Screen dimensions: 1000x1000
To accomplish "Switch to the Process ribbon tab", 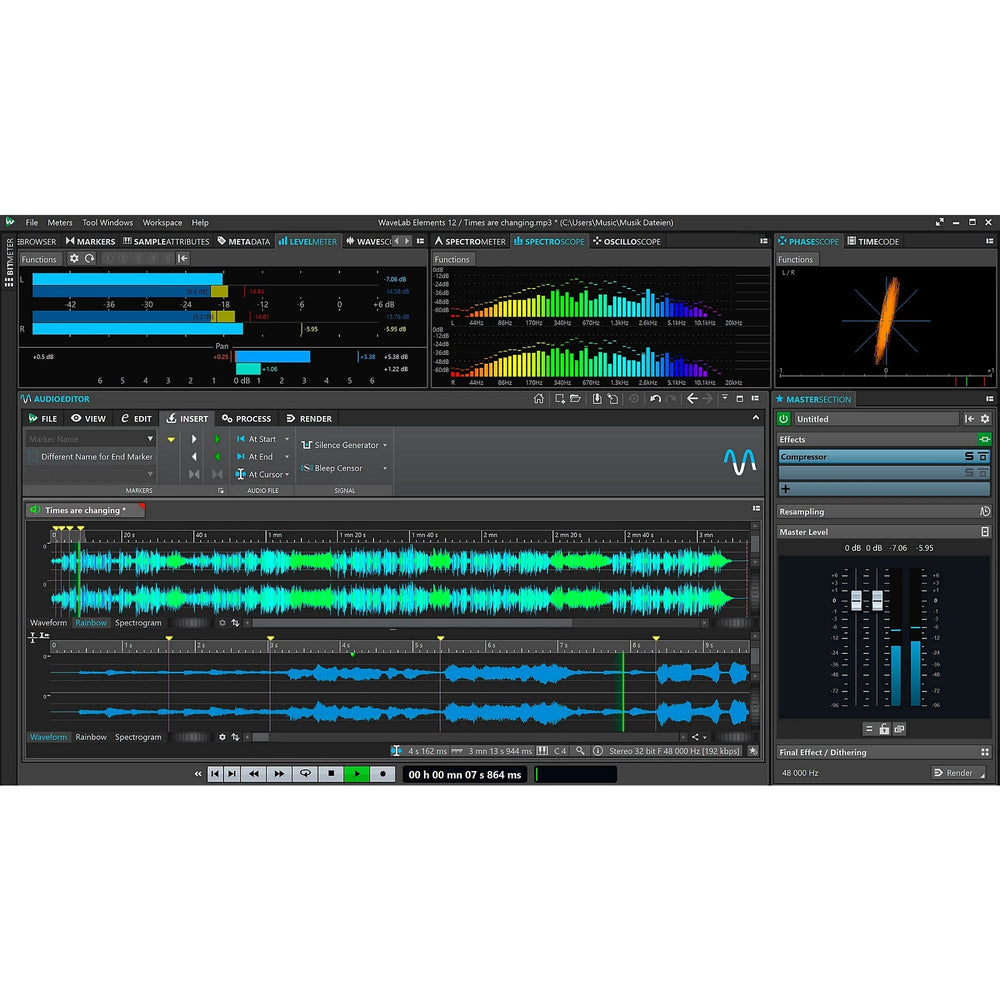I will [x=247, y=419].
